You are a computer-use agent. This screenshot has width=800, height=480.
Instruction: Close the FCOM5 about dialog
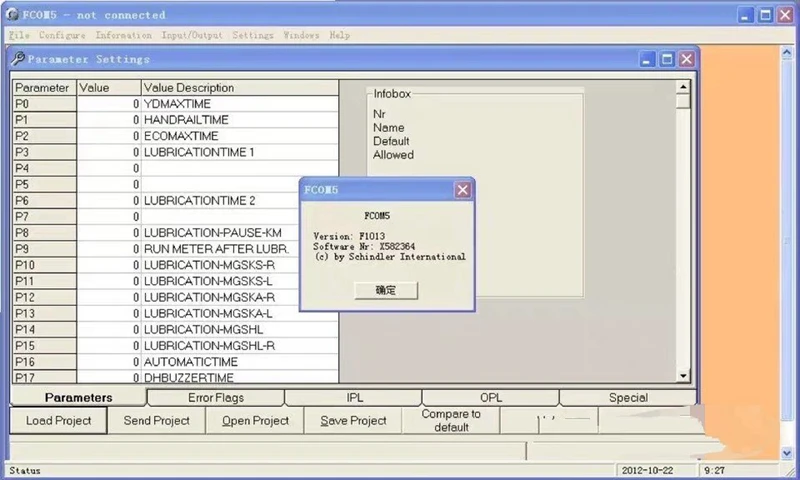462,190
